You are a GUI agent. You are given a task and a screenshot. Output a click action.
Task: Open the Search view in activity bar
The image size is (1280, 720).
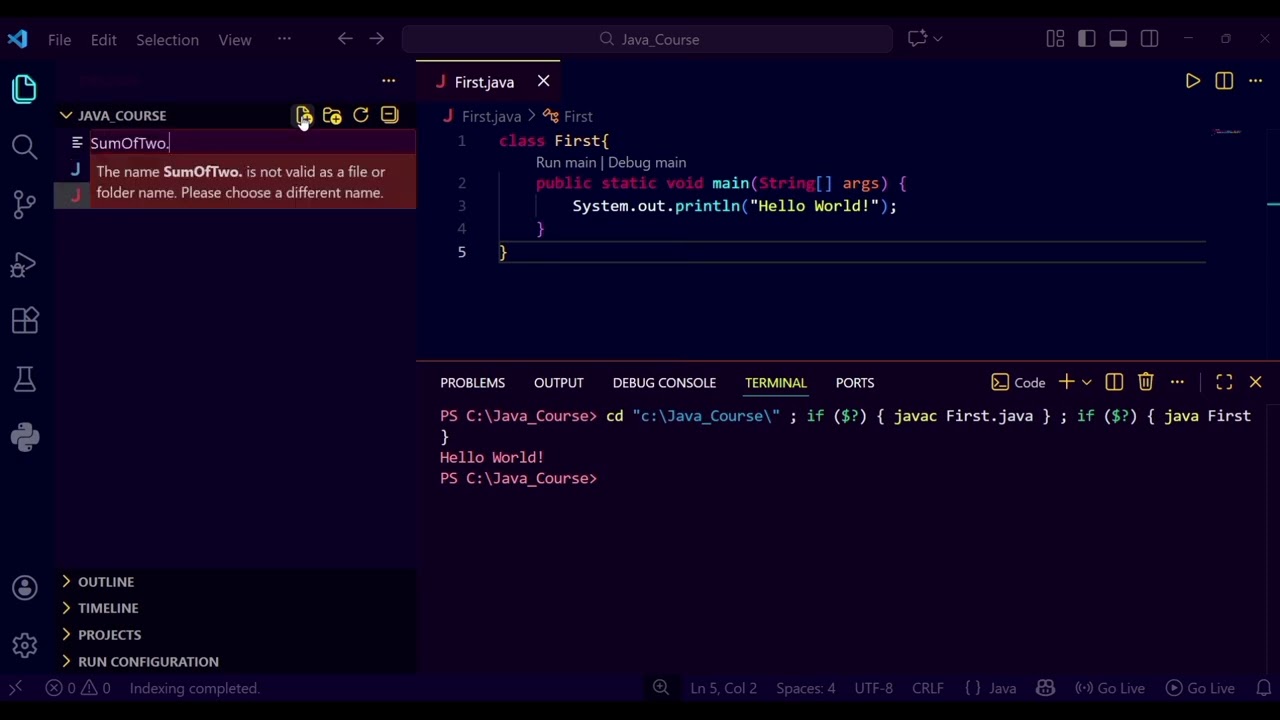point(25,147)
